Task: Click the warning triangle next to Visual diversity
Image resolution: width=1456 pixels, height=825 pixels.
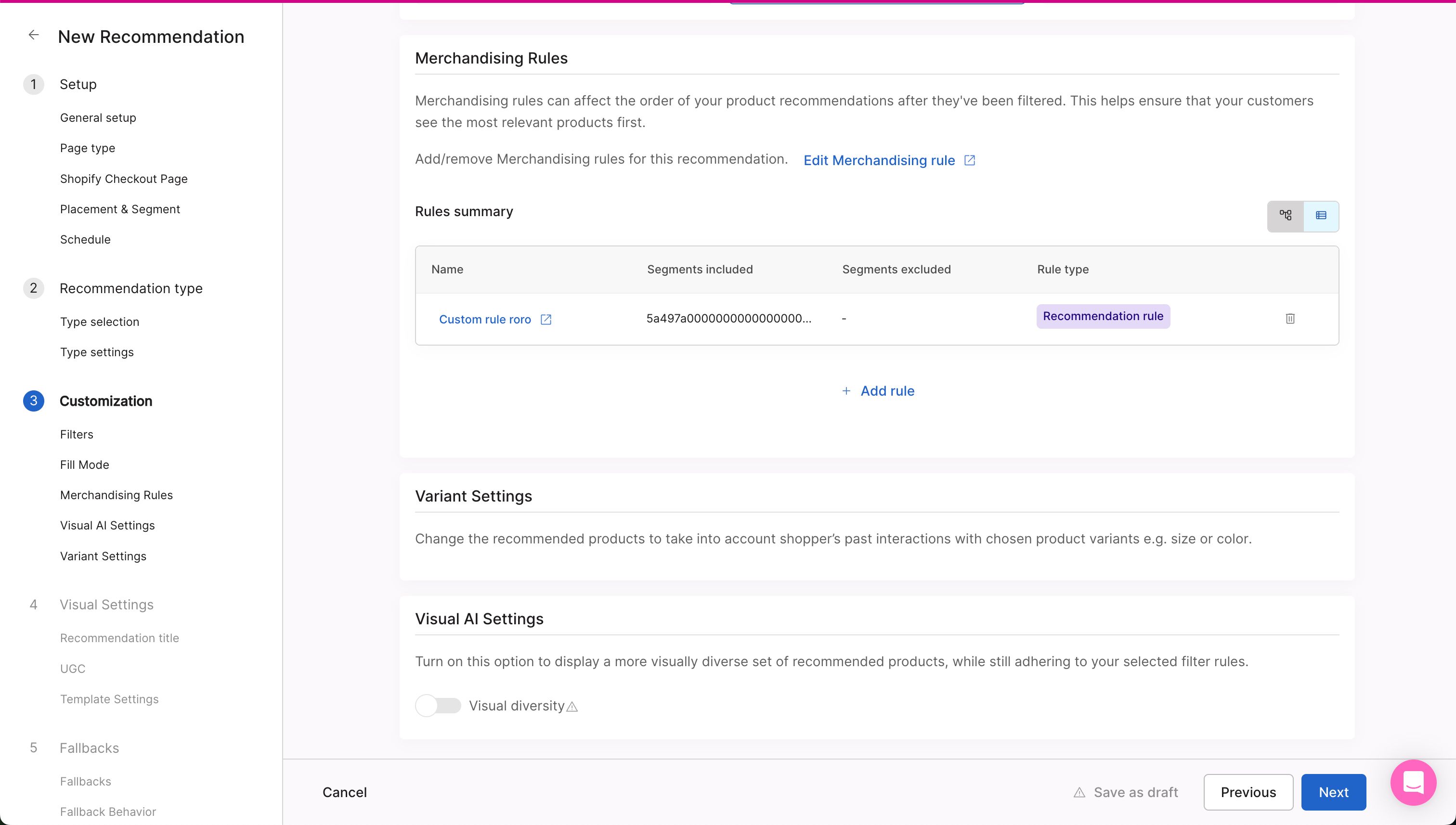Action: [572, 707]
